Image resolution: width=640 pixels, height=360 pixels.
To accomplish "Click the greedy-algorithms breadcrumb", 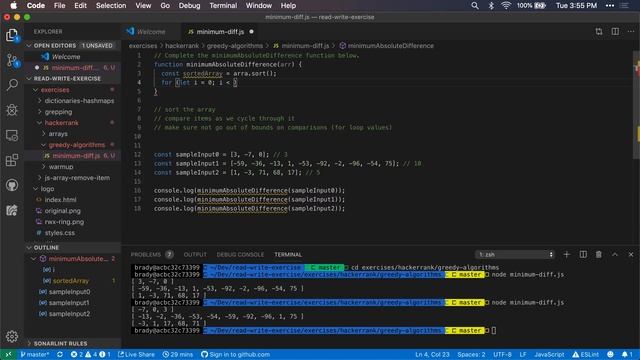I will (x=235, y=46).
